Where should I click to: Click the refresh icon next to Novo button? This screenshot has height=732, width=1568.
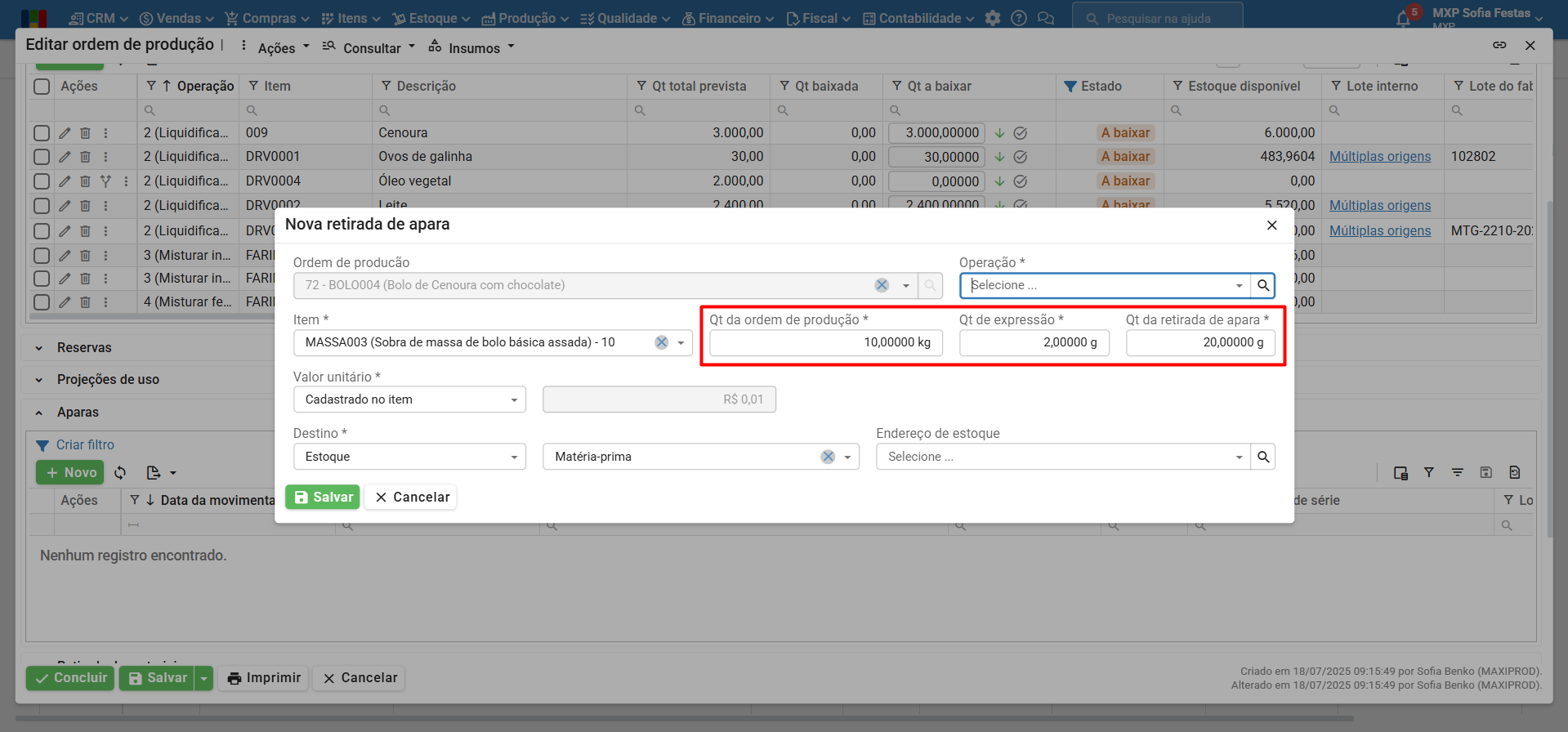(120, 472)
